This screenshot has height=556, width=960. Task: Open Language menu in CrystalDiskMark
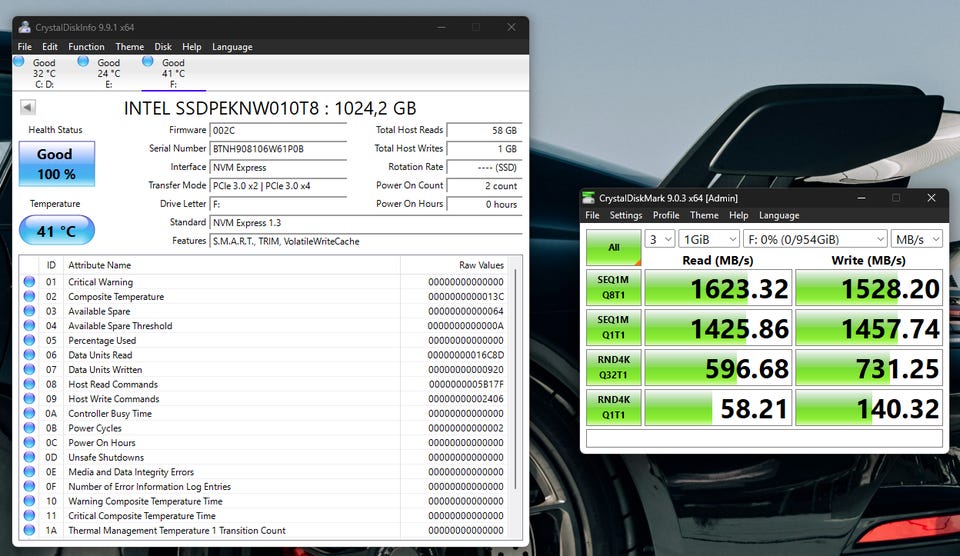point(779,215)
